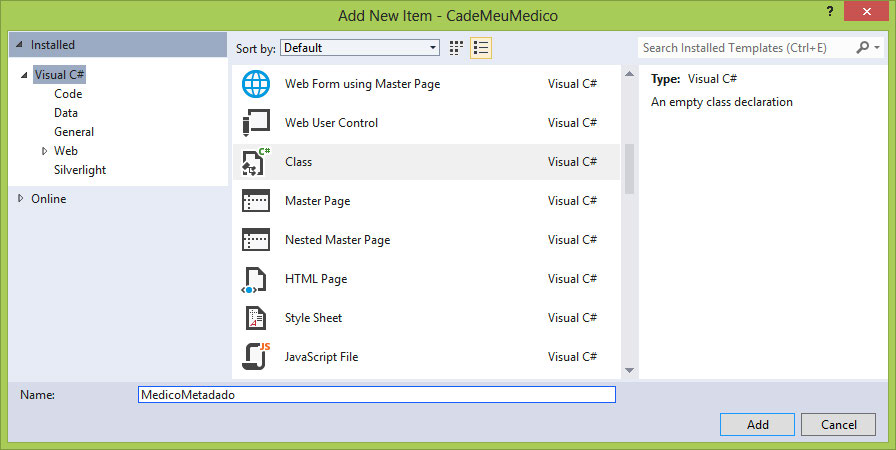Open the Sort by Default dropdown

tap(360, 47)
